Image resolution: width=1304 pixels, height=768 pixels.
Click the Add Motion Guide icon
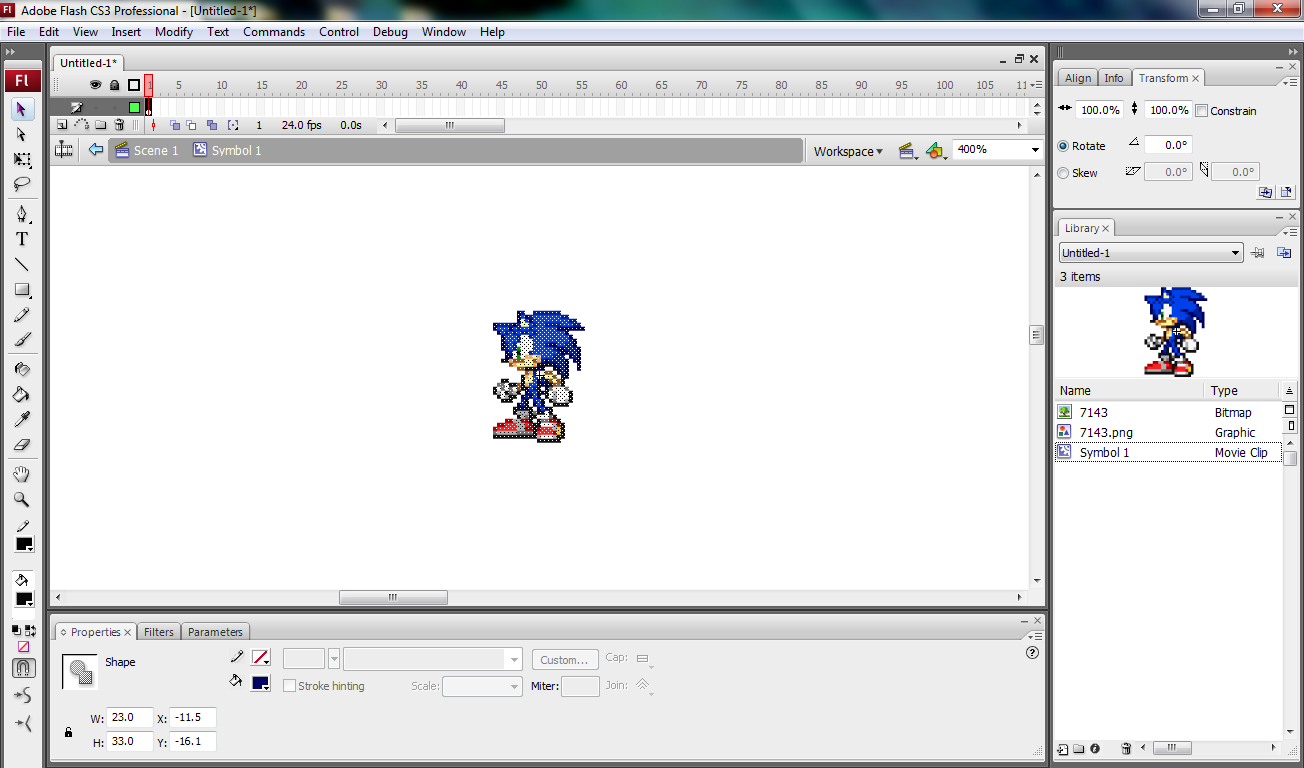tap(81, 125)
